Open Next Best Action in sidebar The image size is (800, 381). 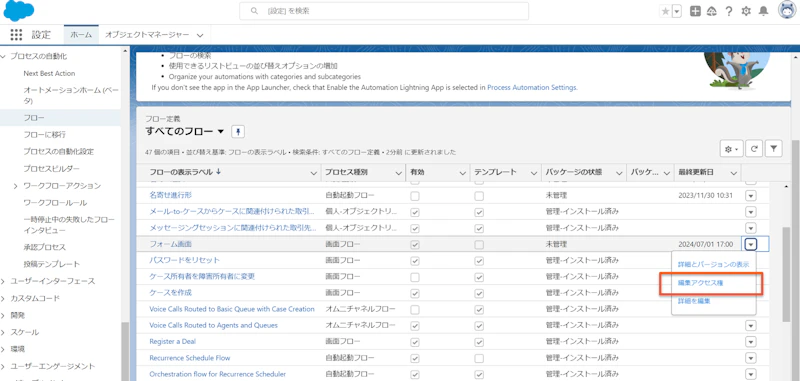coord(49,73)
